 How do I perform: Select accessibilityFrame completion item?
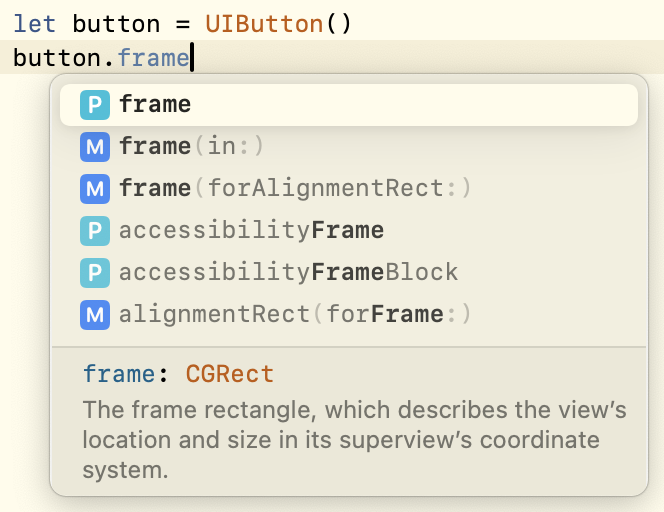click(x=349, y=230)
